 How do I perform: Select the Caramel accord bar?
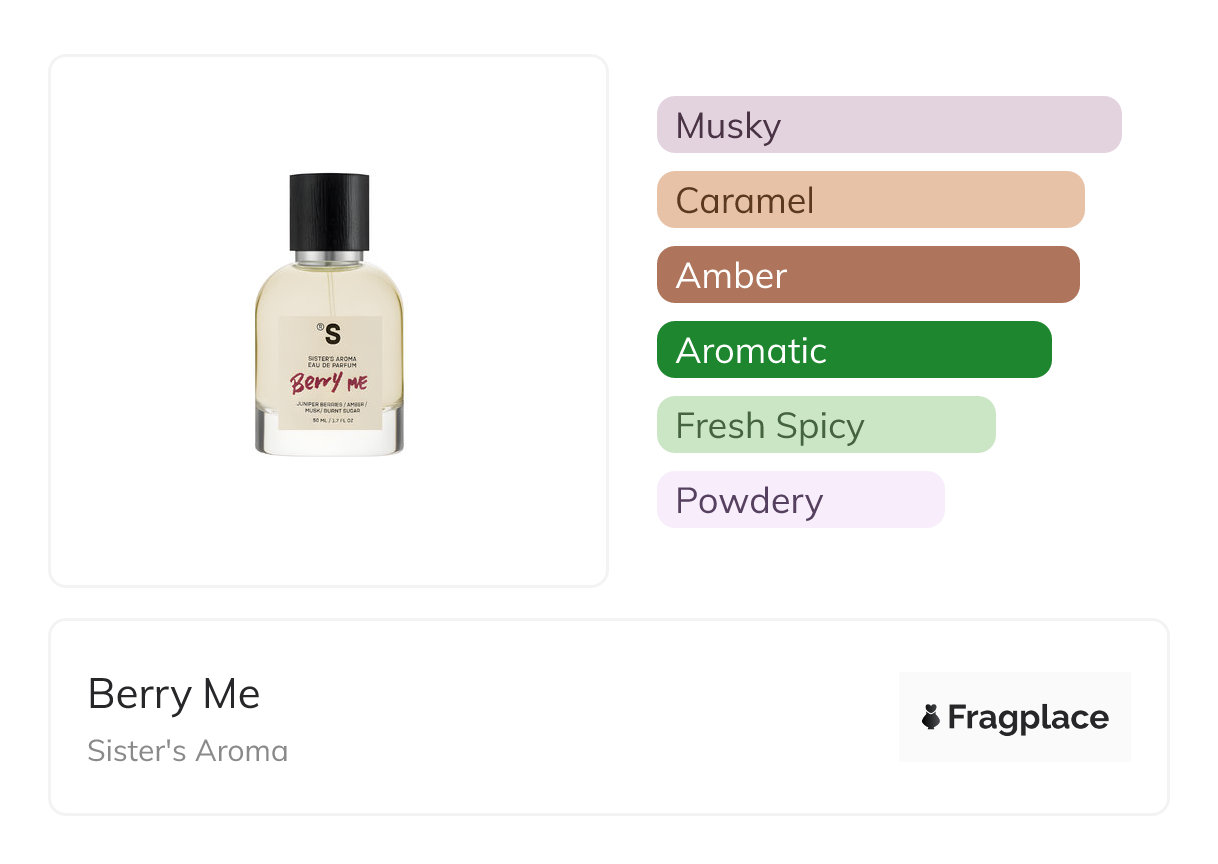click(x=870, y=200)
